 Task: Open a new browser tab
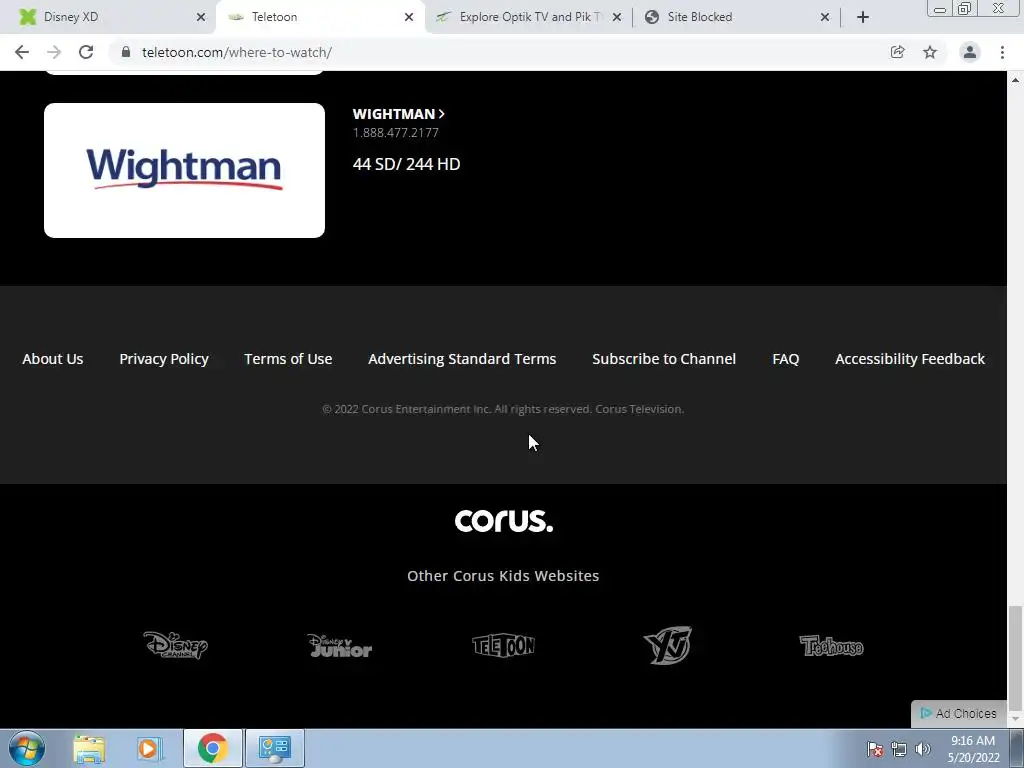(863, 17)
